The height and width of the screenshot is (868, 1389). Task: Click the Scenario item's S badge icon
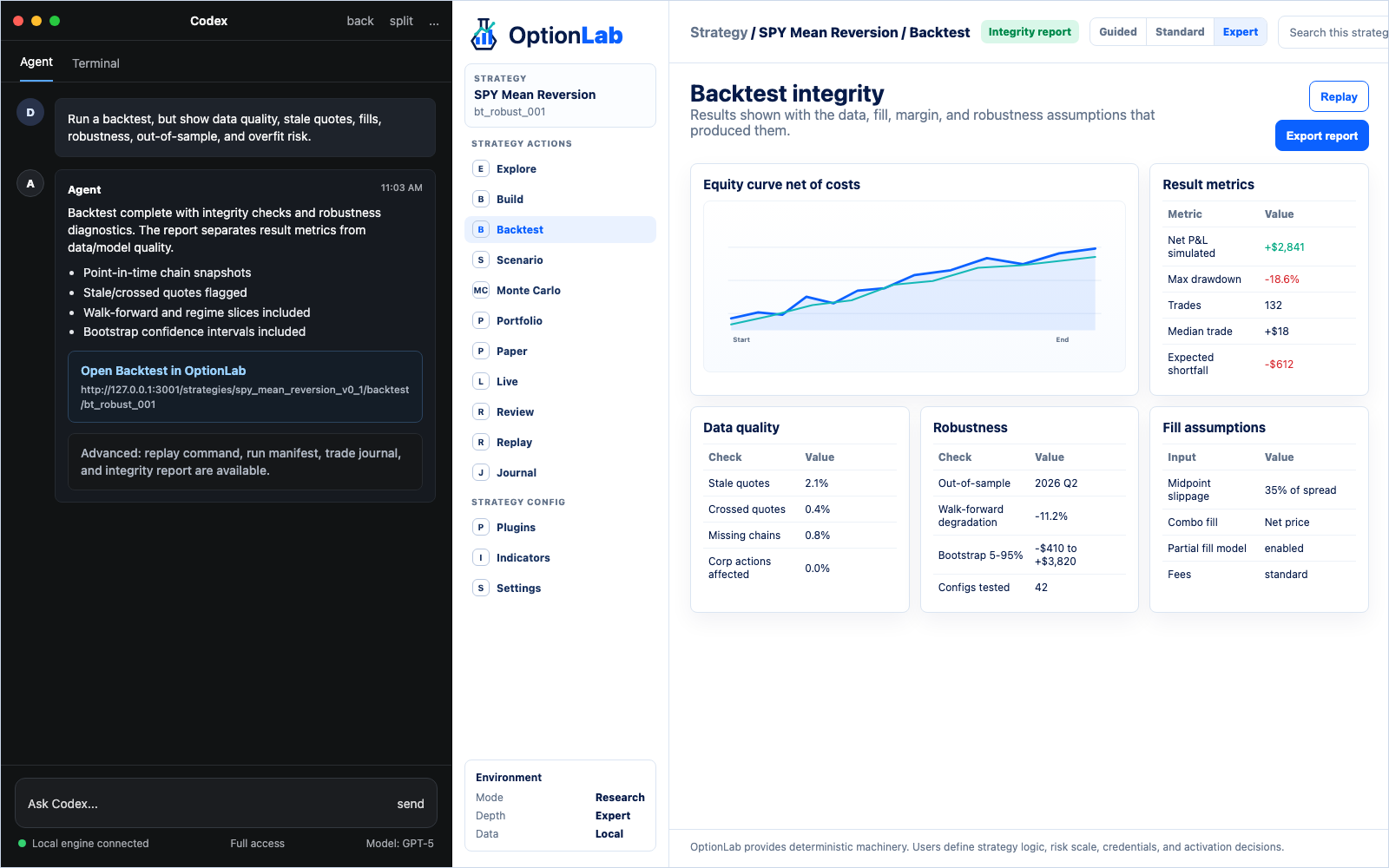coord(481,260)
